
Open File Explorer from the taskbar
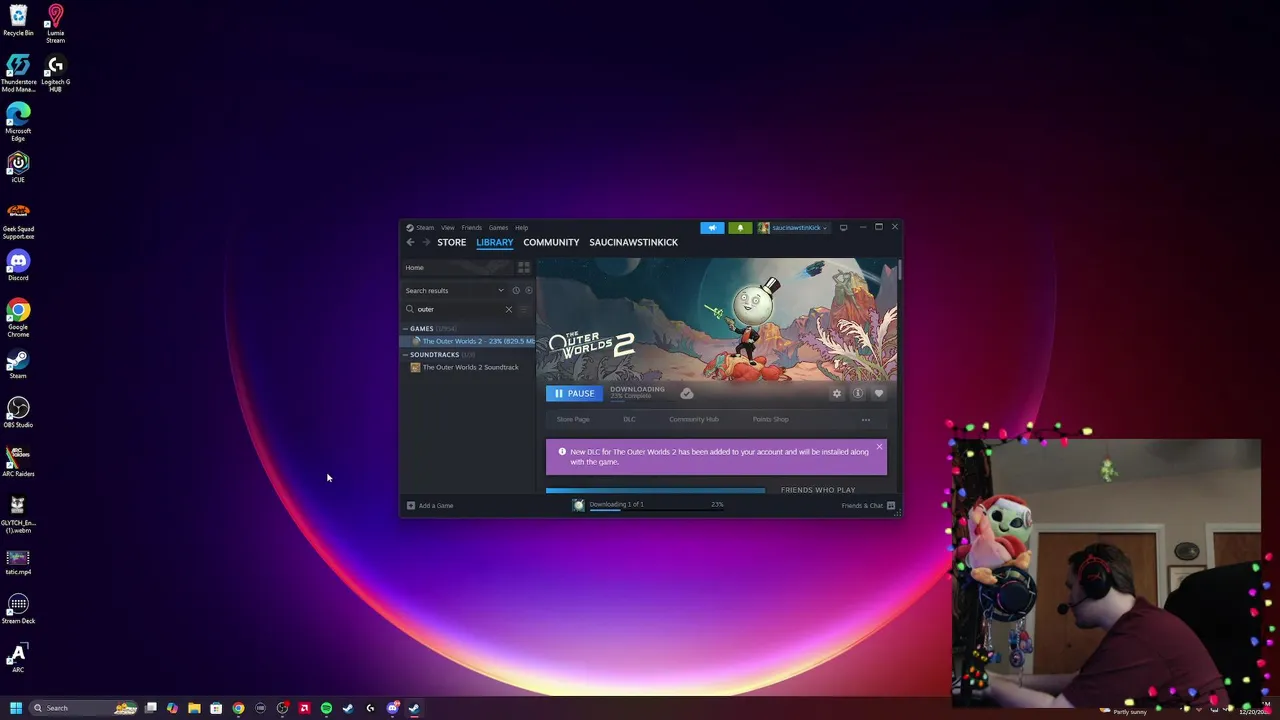[194, 708]
